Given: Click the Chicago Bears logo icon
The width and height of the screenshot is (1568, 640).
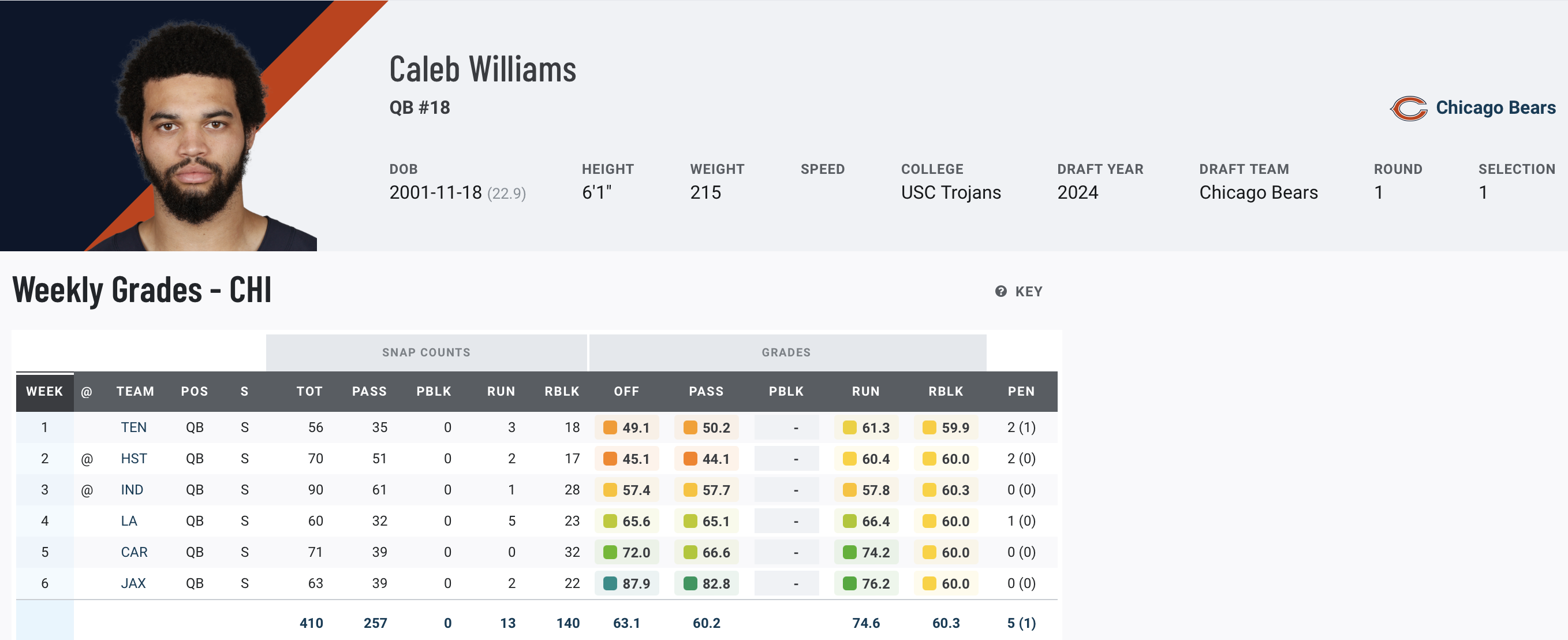Looking at the screenshot, I should [x=1408, y=109].
